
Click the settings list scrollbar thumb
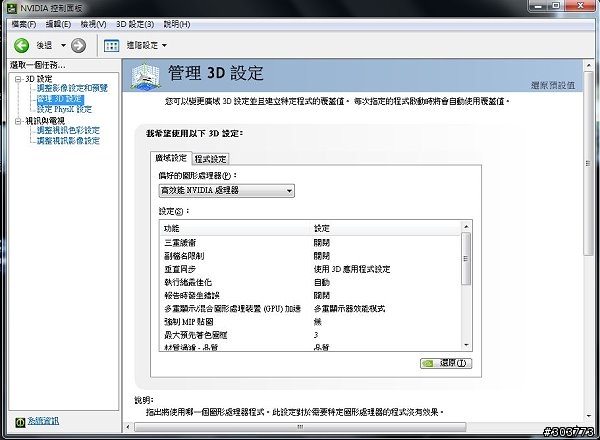[466, 259]
